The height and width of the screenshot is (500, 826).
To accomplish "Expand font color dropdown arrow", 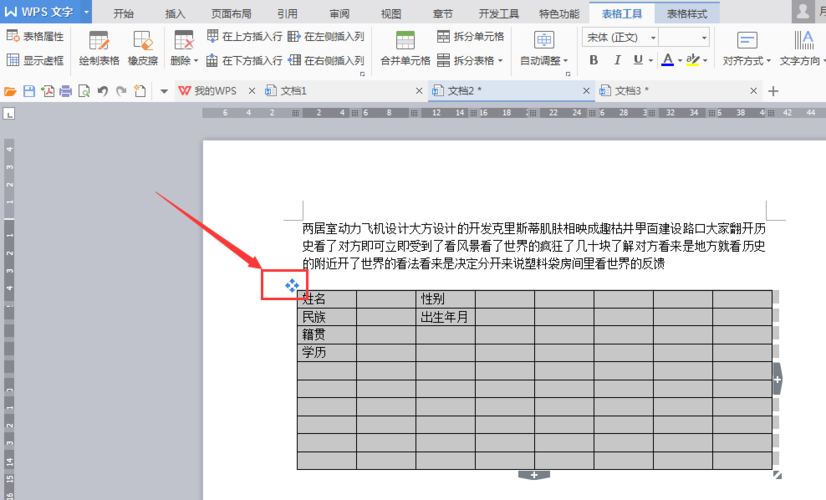I will coord(680,61).
